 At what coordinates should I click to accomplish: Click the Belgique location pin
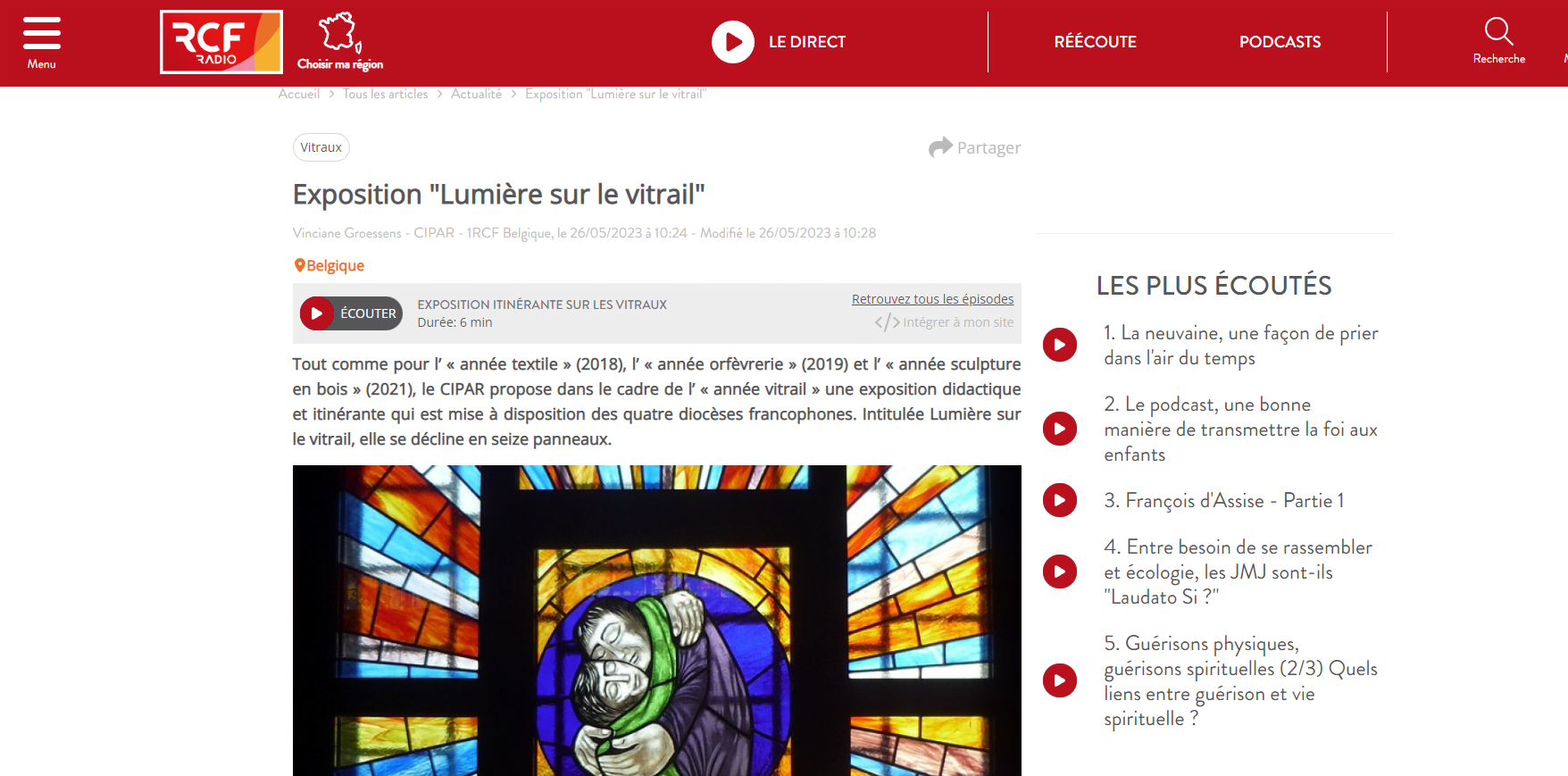pyautogui.click(x=300, y=265)
